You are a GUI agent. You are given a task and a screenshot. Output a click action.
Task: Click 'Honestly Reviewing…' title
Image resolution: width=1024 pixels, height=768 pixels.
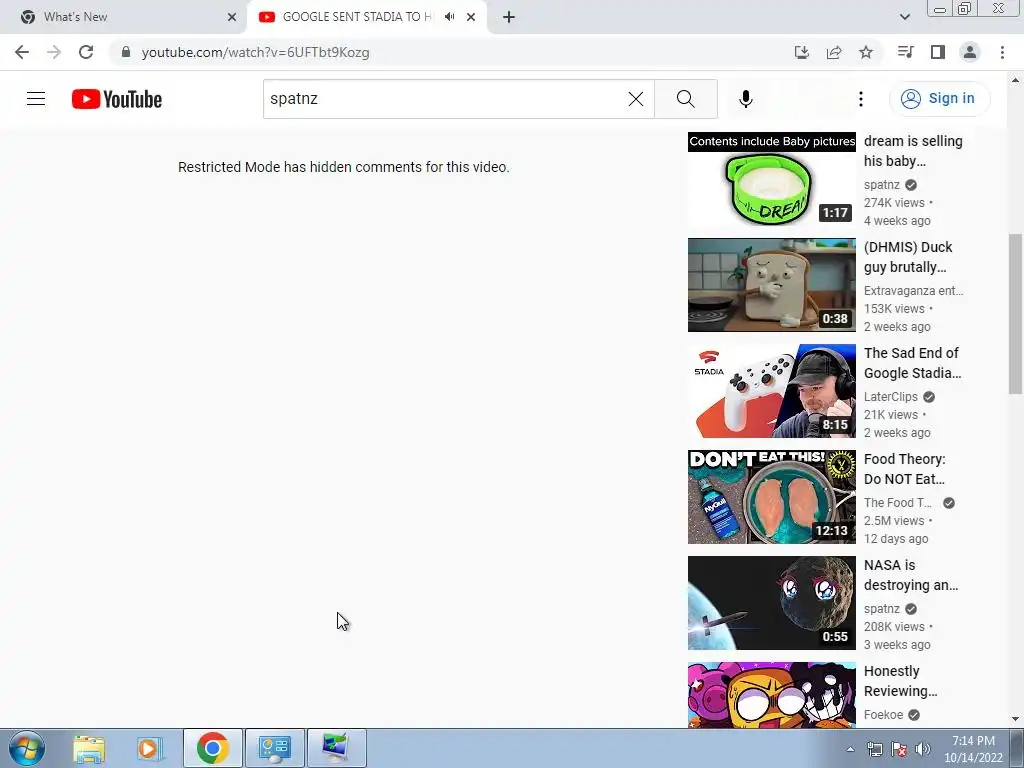pos(901,680)
